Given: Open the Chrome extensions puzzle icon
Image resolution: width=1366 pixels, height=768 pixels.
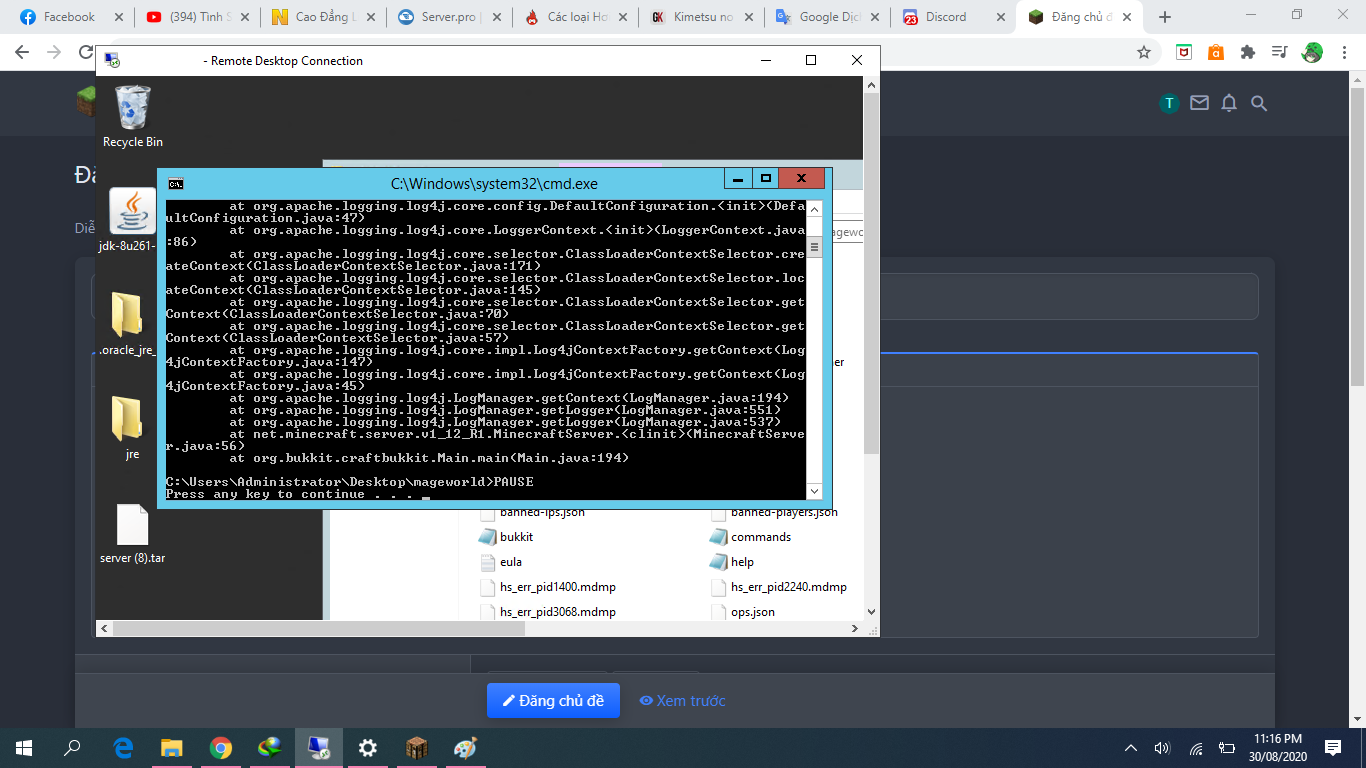Looking at the screenshot, I should [1248, 52].
